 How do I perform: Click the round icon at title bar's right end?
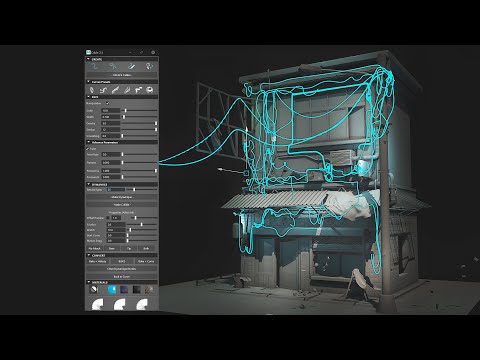[153, 52]
